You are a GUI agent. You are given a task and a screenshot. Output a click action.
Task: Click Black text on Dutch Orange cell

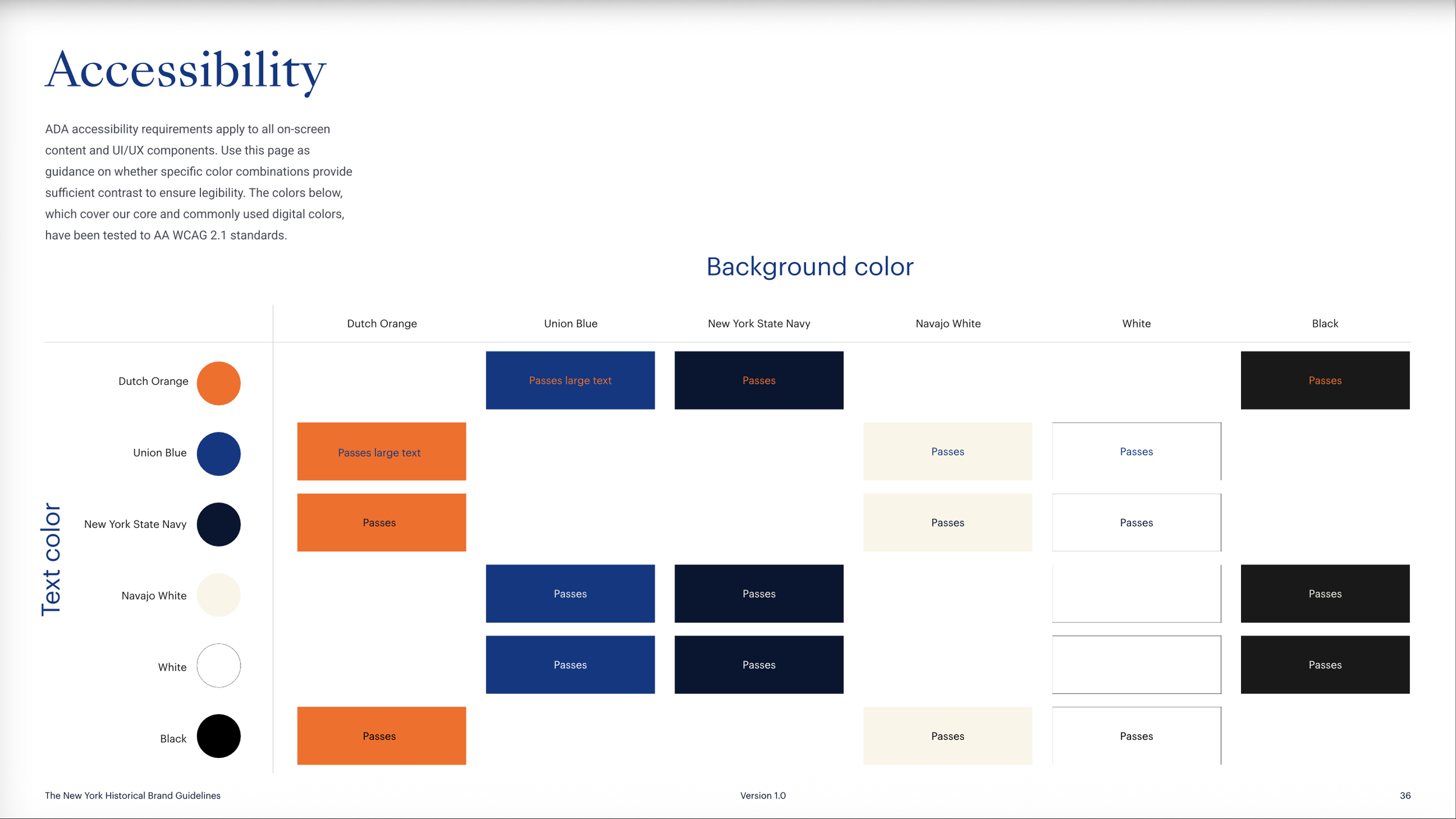381,736
